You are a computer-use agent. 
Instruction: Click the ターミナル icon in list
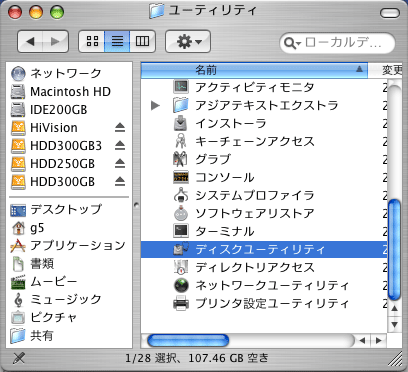[181, 231]
